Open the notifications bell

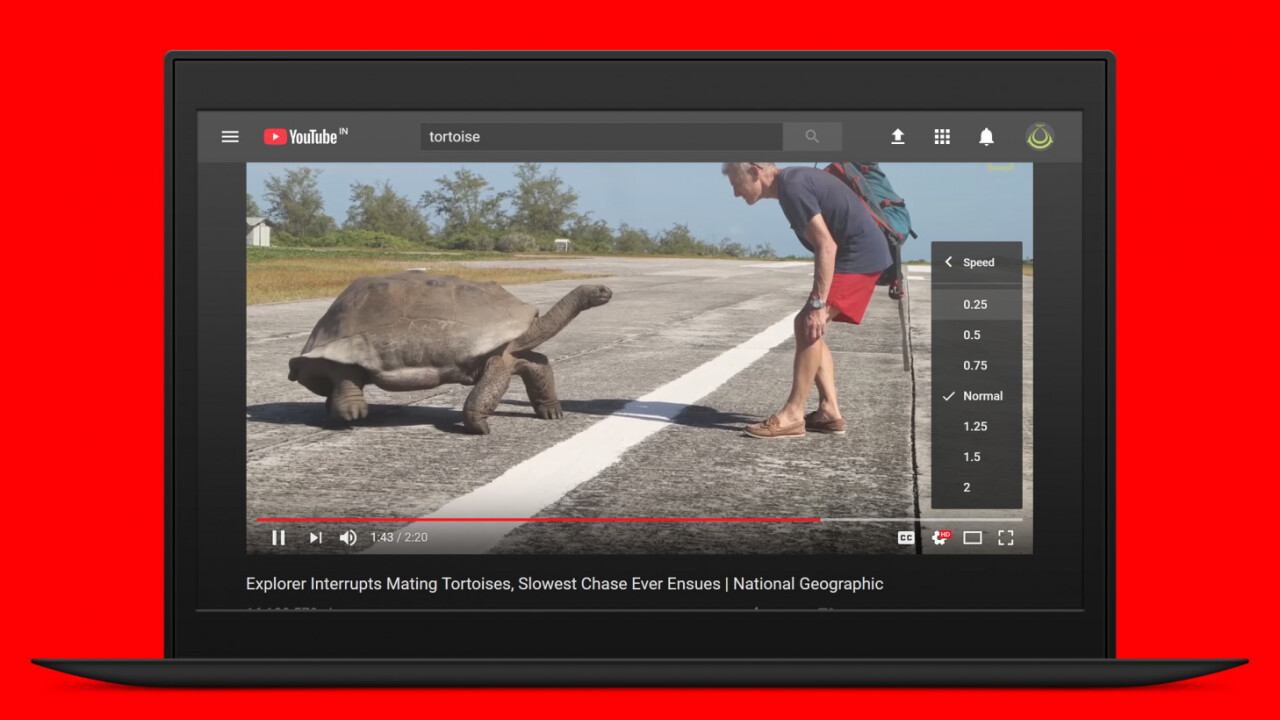coord(986,137)
